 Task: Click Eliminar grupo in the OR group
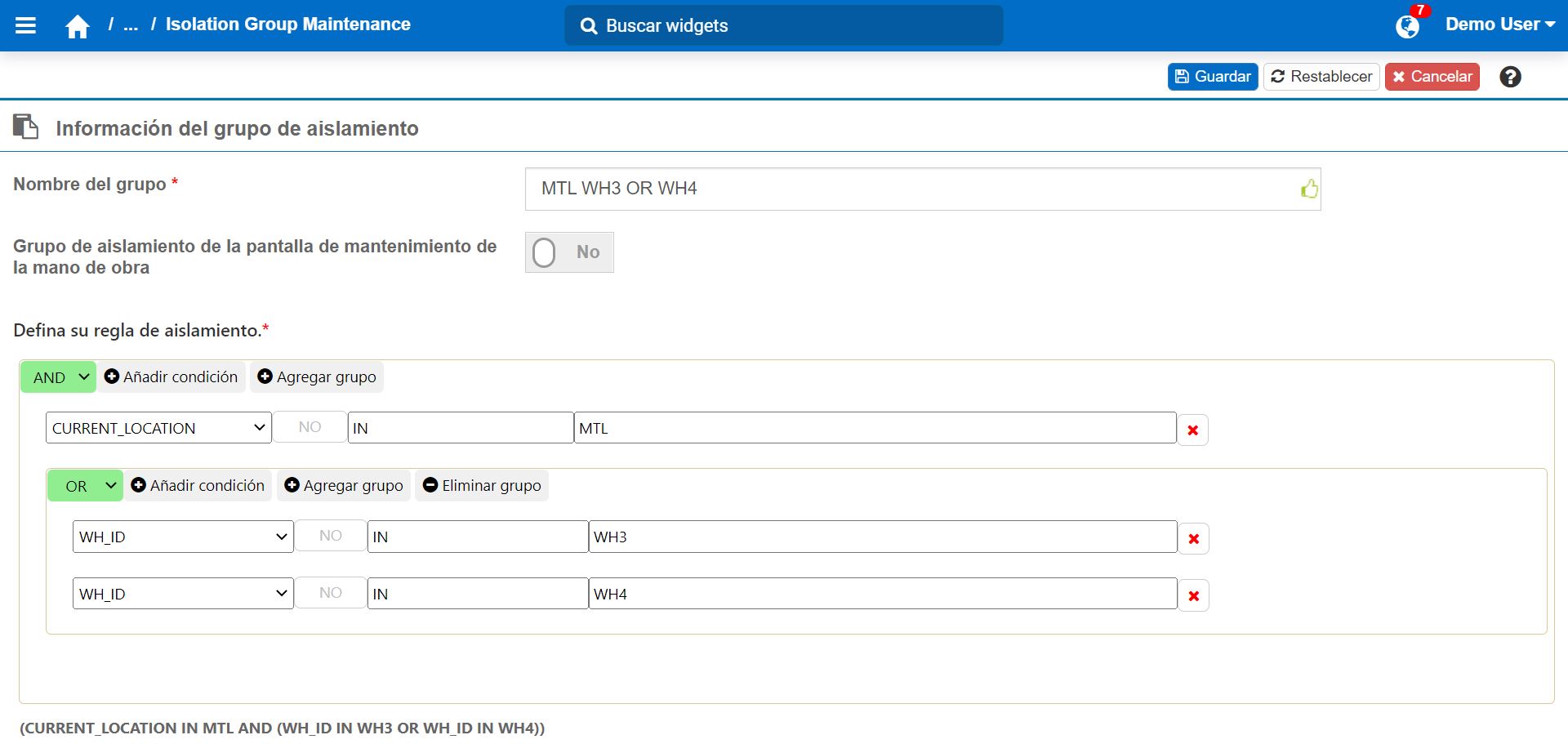pos(482,486)
